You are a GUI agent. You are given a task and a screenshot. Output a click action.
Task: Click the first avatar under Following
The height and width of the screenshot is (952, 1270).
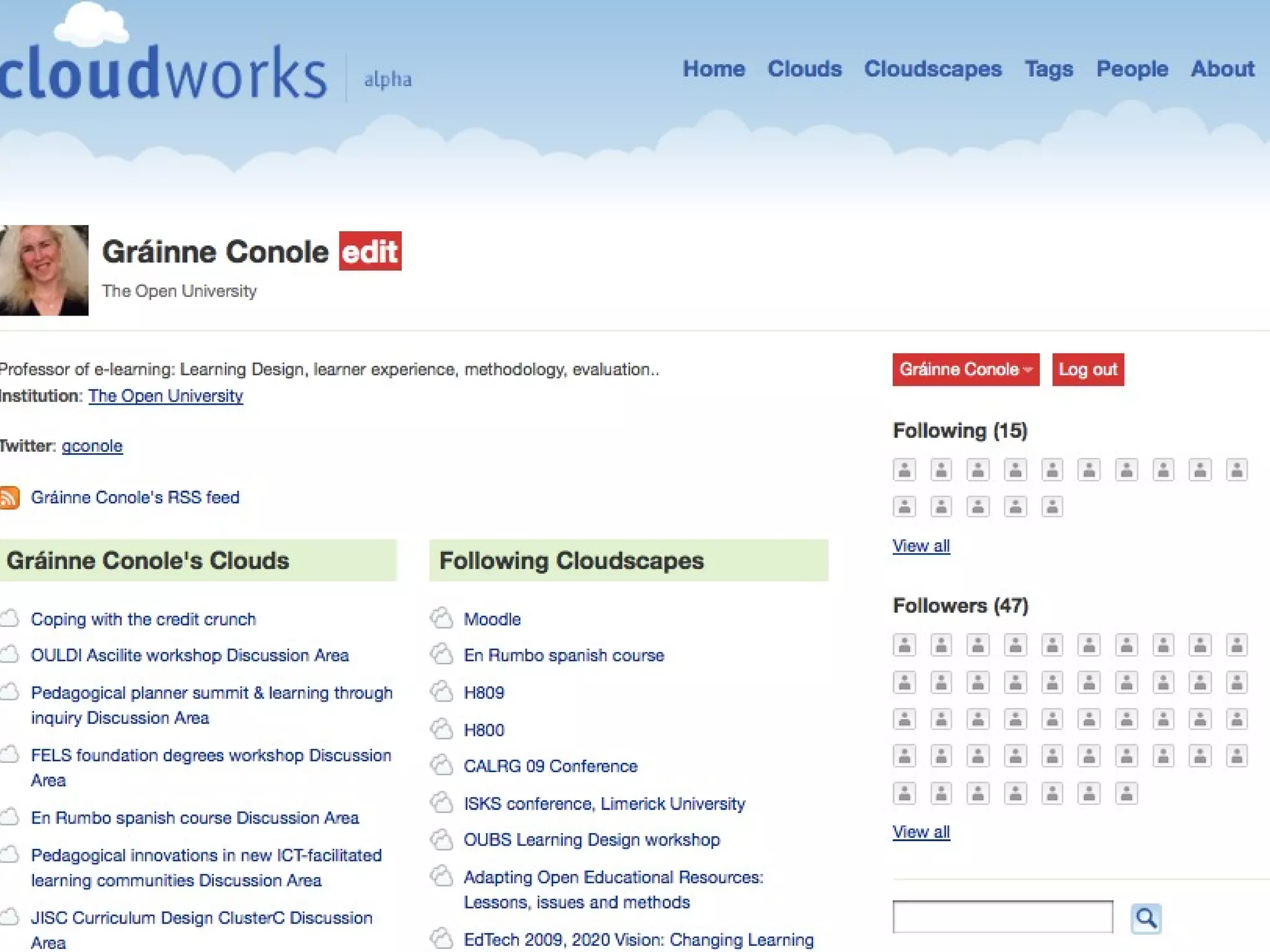tap(904, 470)
